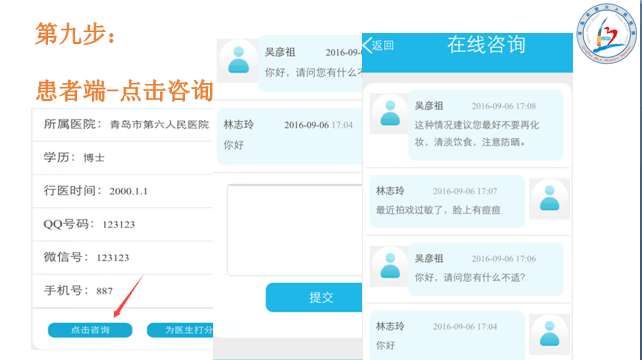Select timestamp 2016-09-06 17:06
Viewport: 642px width, 360px height.
point(504,259)
